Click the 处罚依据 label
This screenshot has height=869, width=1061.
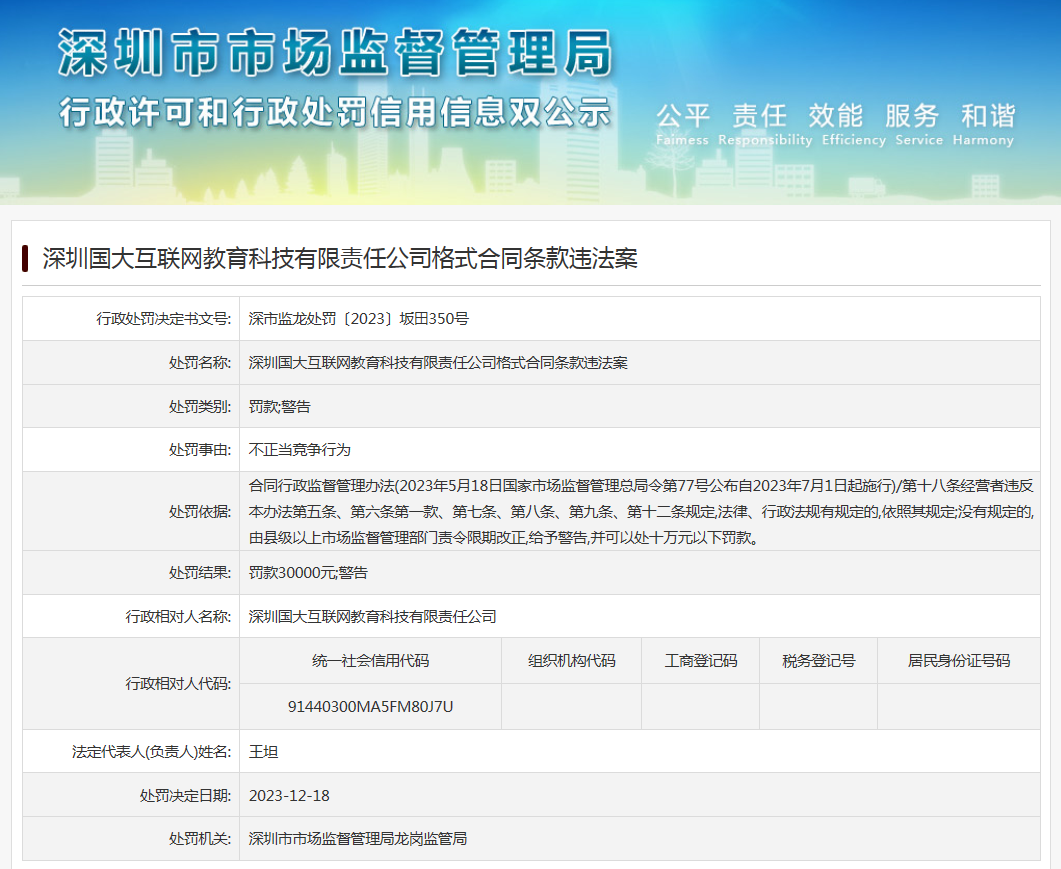(x=200, y=512)
